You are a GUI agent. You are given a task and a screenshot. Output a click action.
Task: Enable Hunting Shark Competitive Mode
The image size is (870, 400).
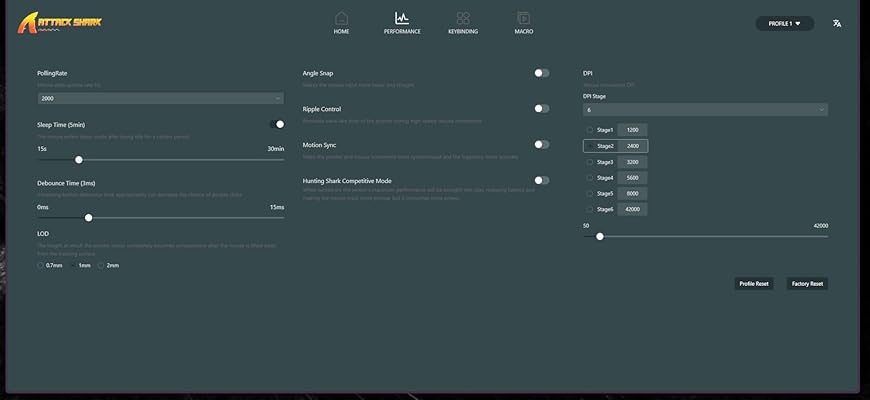pyautogui.click(x=541, y=180)
